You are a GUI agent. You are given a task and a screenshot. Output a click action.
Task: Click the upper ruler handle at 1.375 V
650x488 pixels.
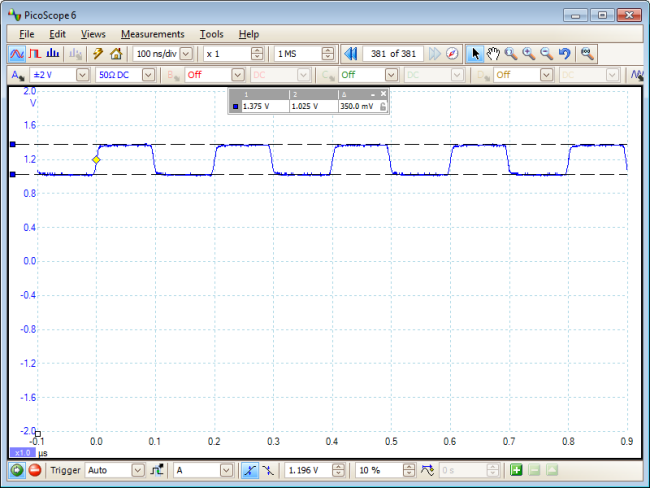click(x=13, y=144)
